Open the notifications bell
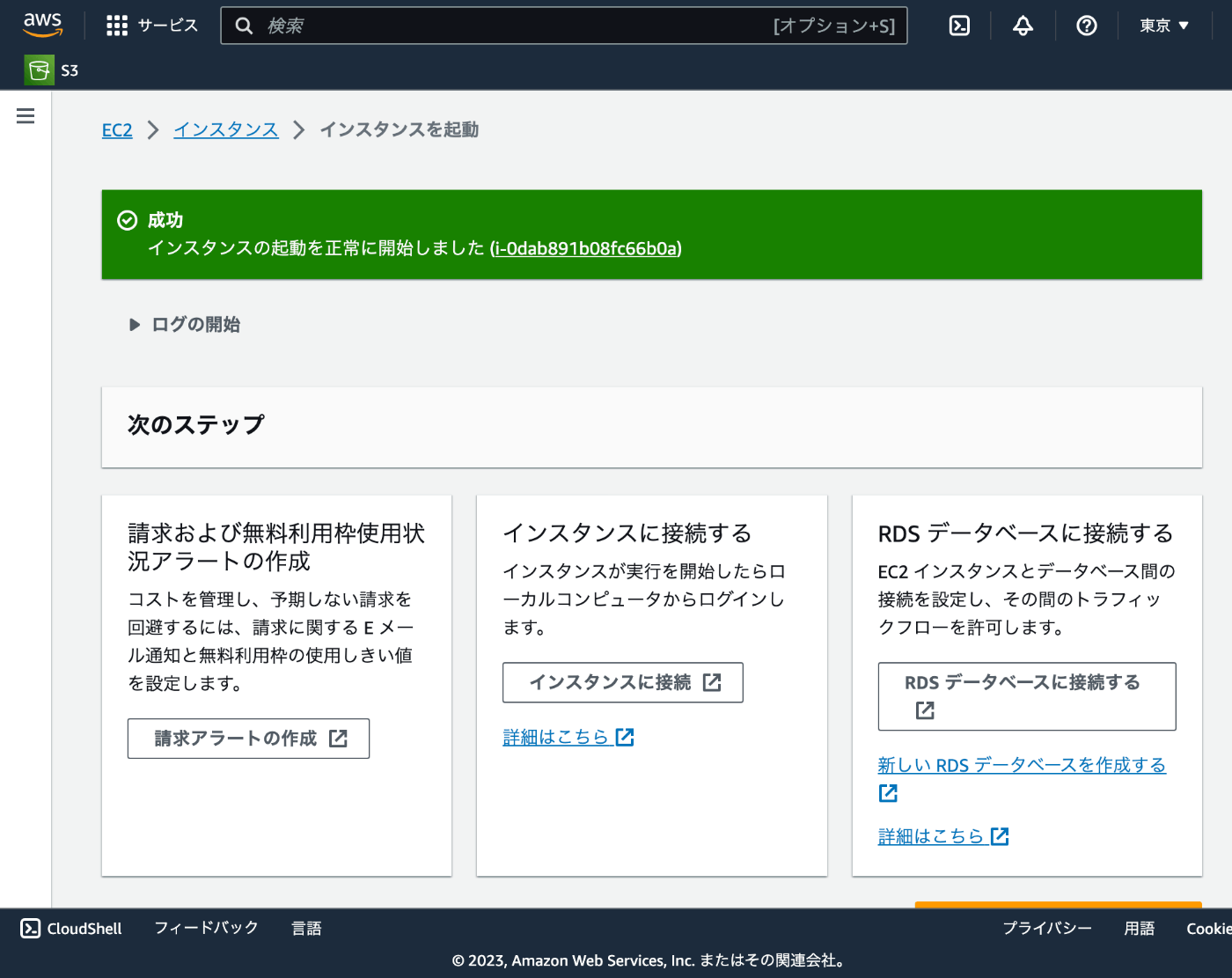This screenshot has height=978, width=1232. coord(1023,26)
